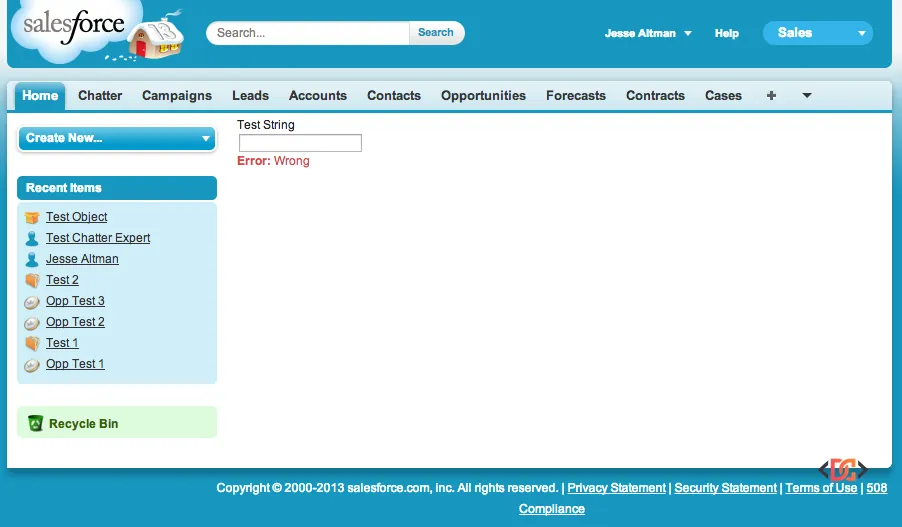902x527 pixels.
Task: Open the Privacy Statement link
Action: pos(616,488)
